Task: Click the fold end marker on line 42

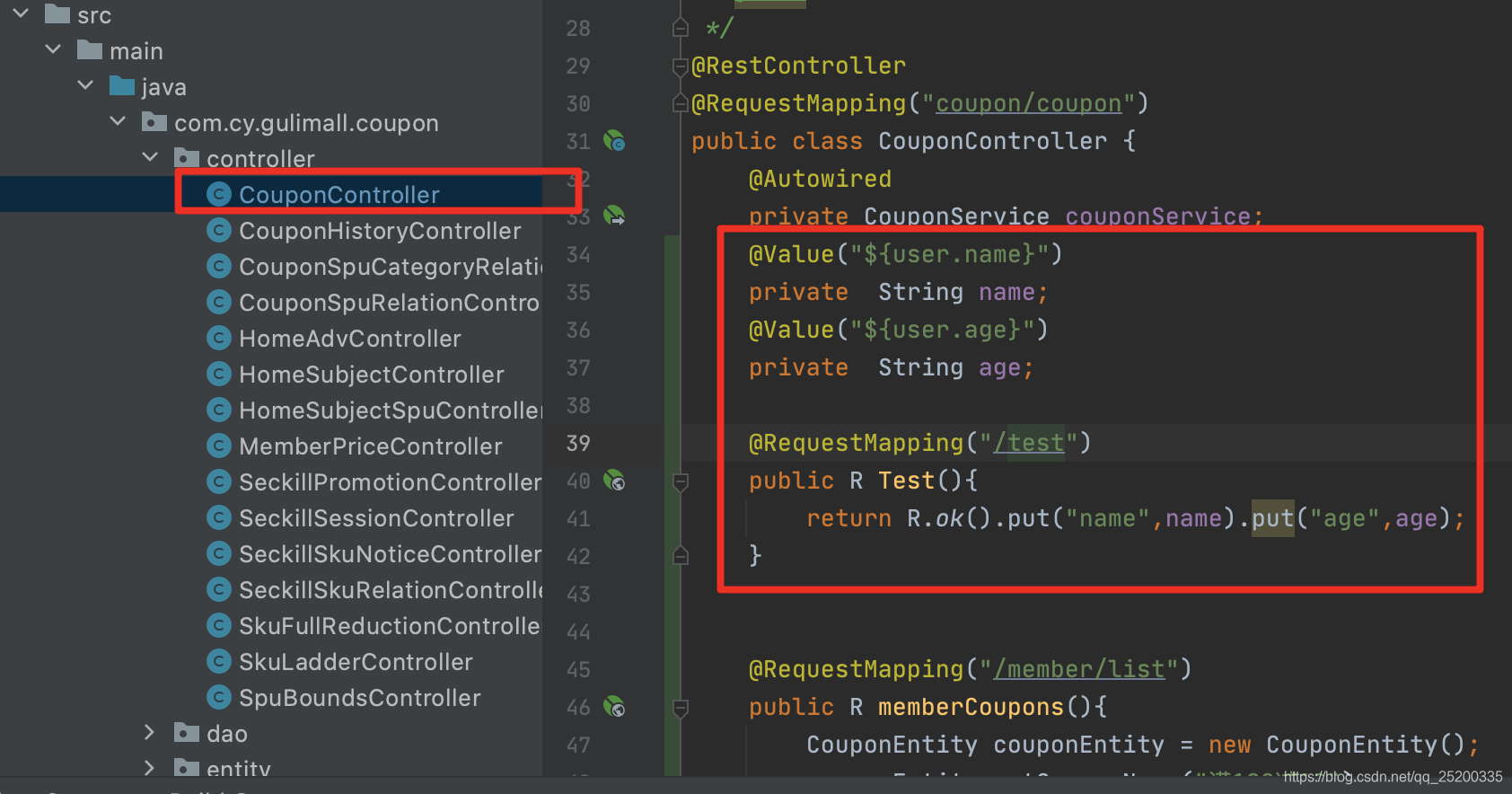Action: pos(681,556)
